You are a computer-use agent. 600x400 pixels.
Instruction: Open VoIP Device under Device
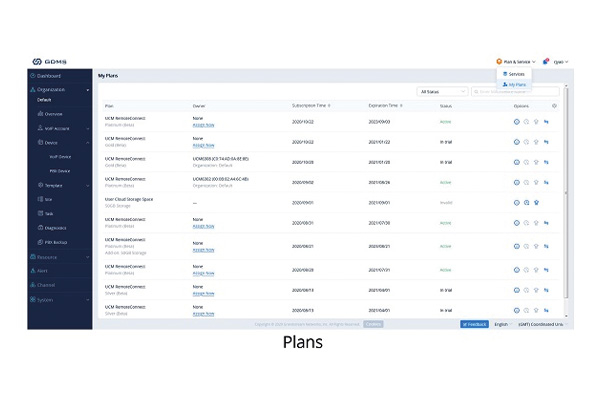[60, 157]
